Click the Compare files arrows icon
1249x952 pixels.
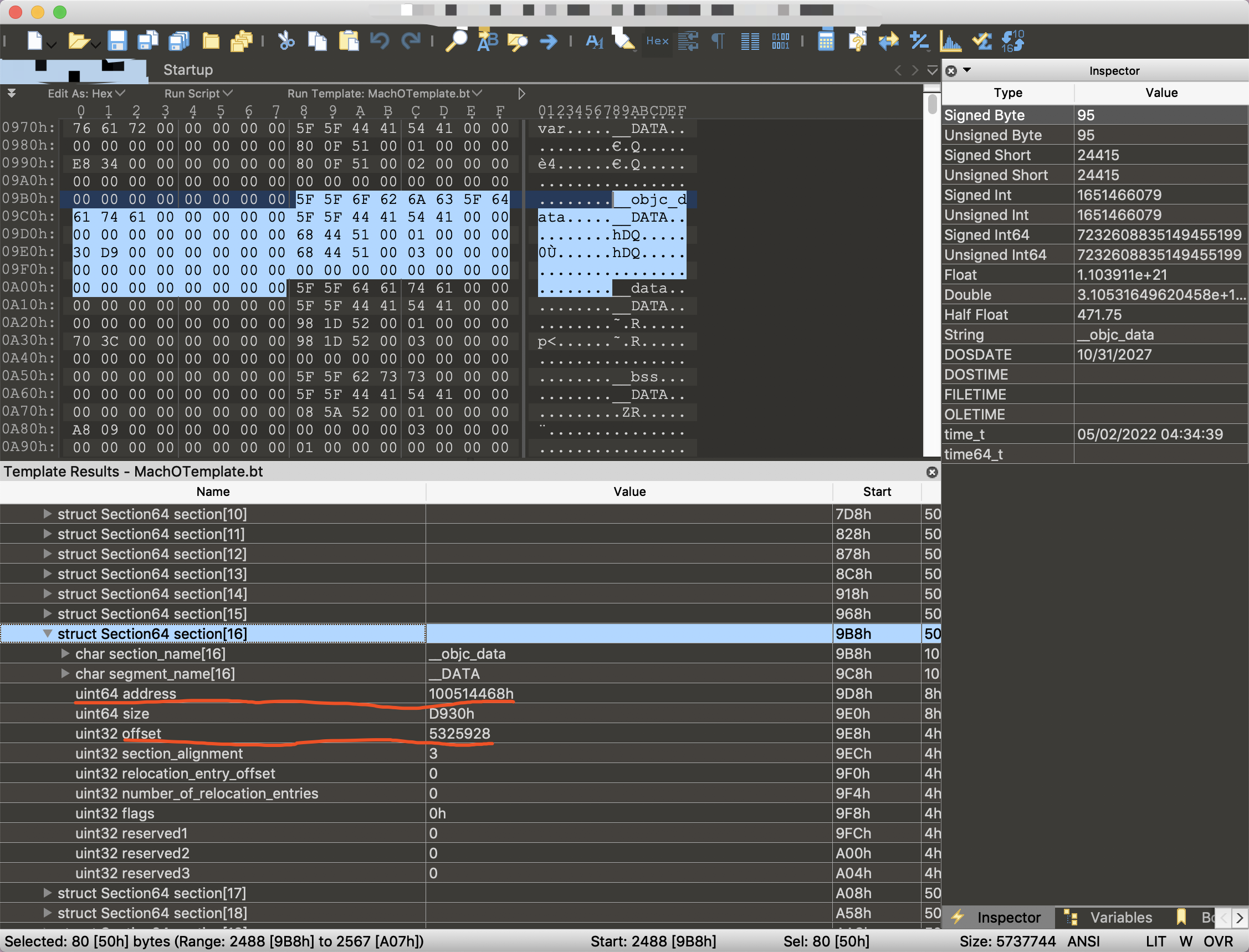click(888, 41)
